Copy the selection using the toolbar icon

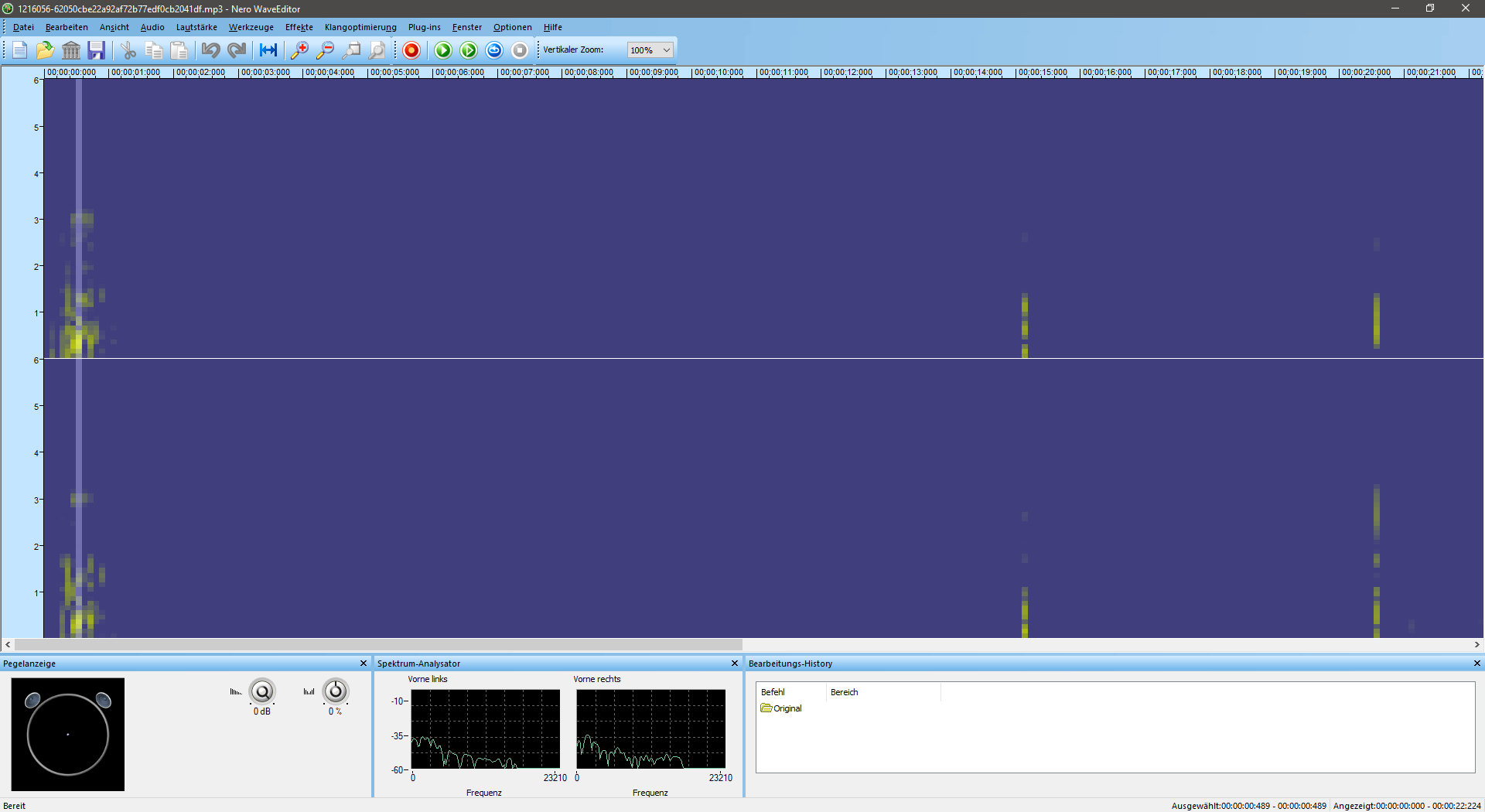click(x=154, y=50)
